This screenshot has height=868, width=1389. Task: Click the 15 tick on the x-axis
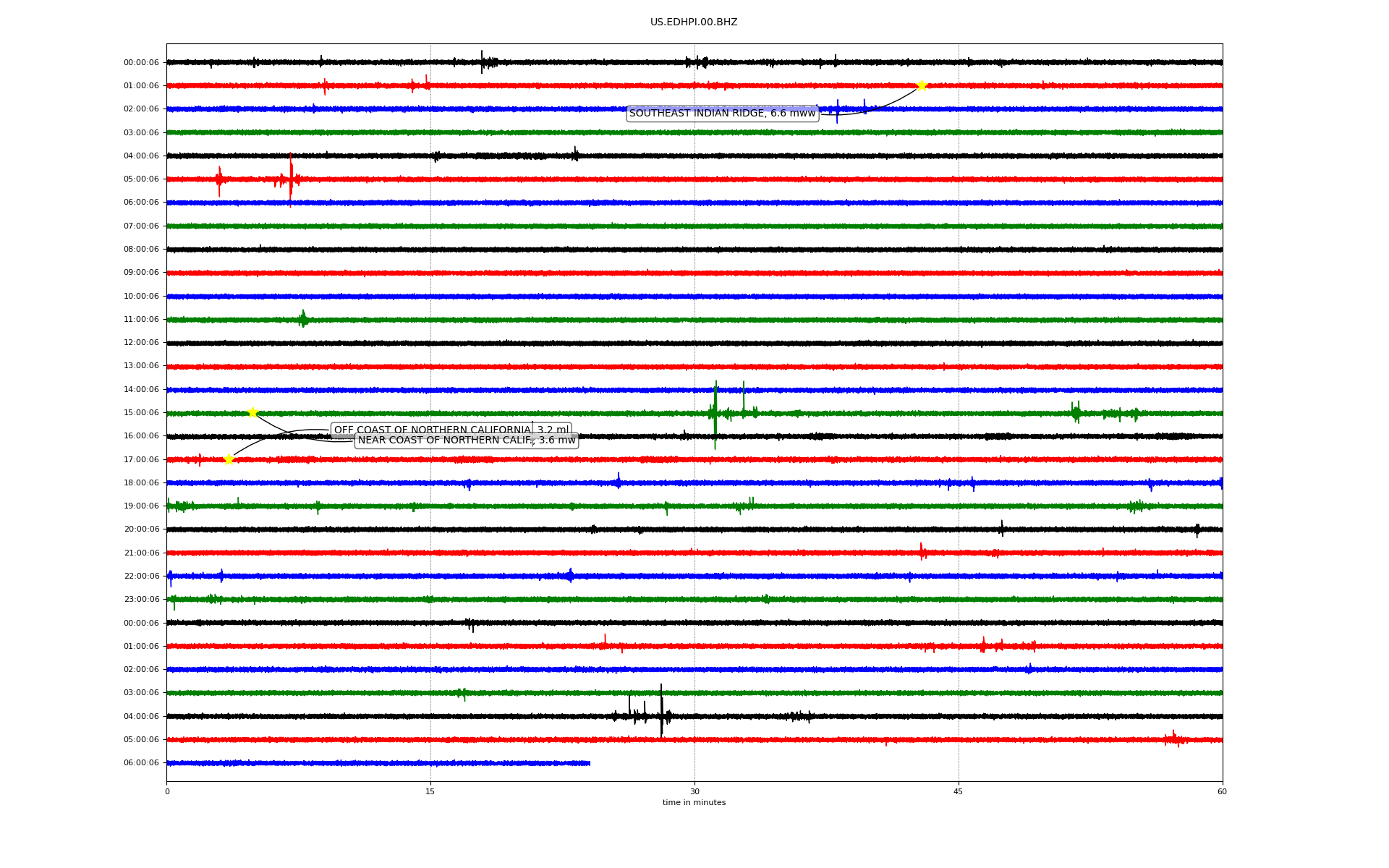(430, 791)
